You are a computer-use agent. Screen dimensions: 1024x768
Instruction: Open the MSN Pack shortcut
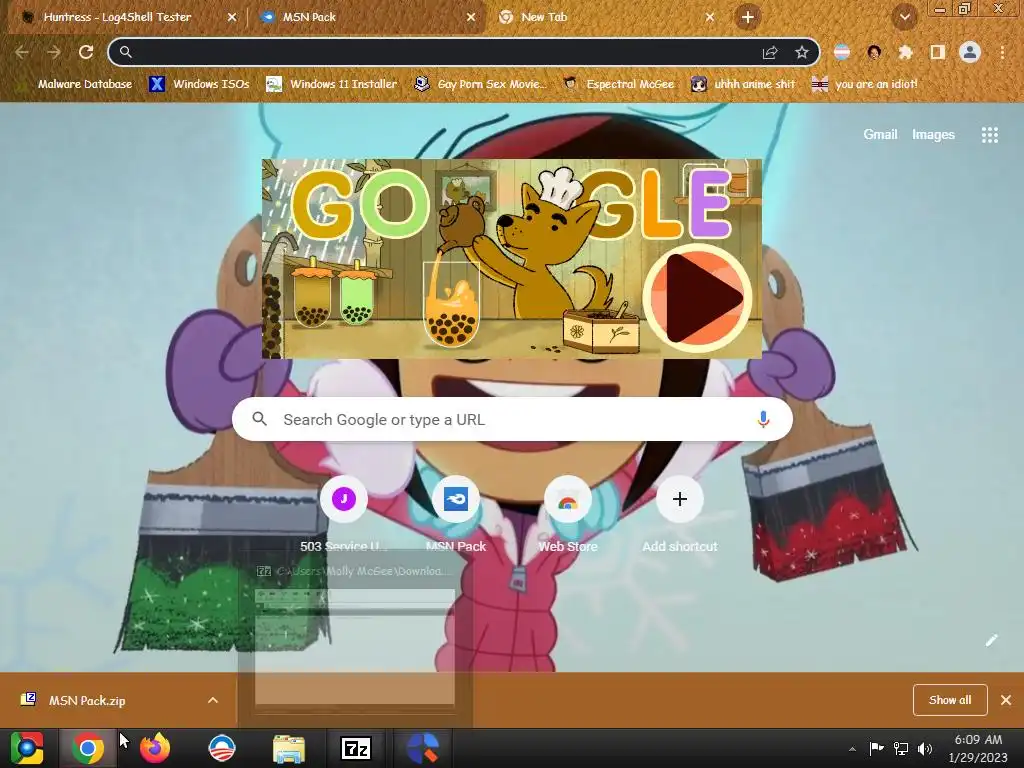click(456, 515)
